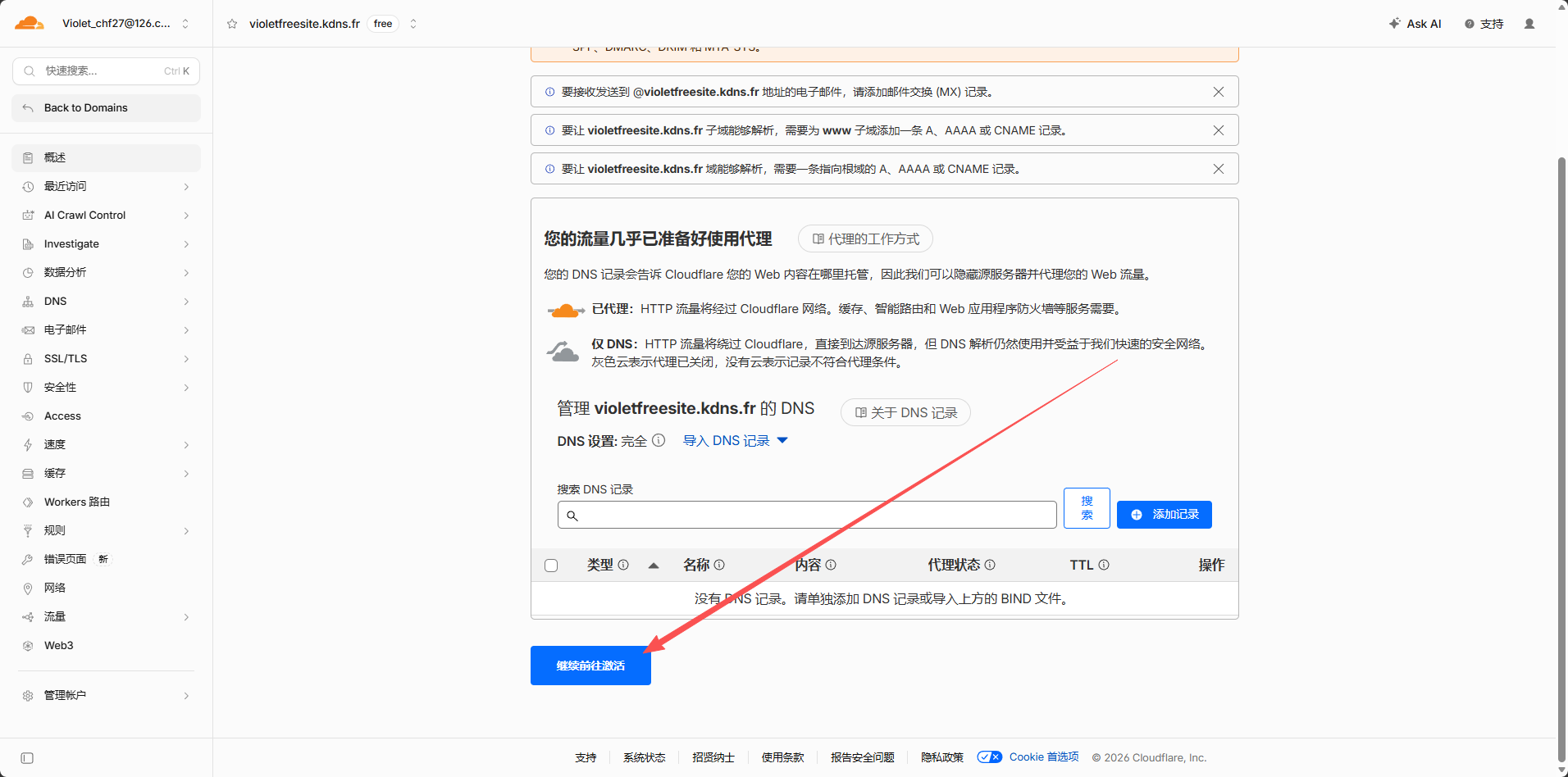The height and width of the screenshot is (777, 1568).
Task: Click 继续前往激活 button
Action: (x=590, y=666)
